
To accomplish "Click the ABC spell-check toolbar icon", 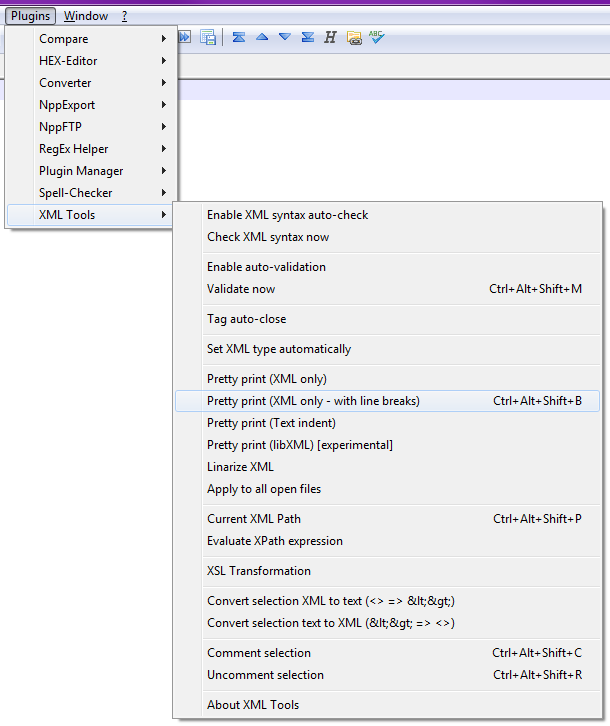I will click(377, 37).
